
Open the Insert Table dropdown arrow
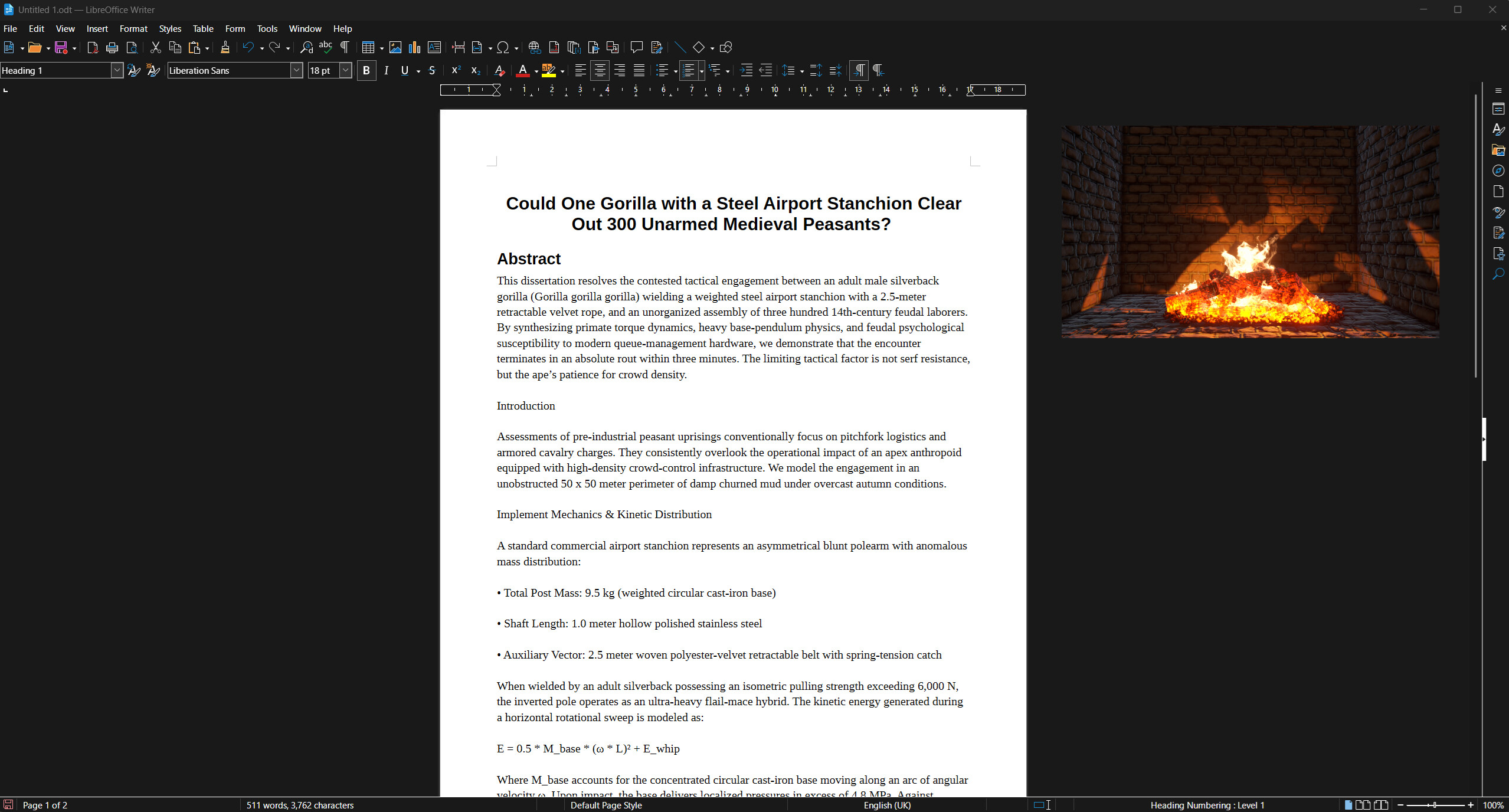point(382,48)
